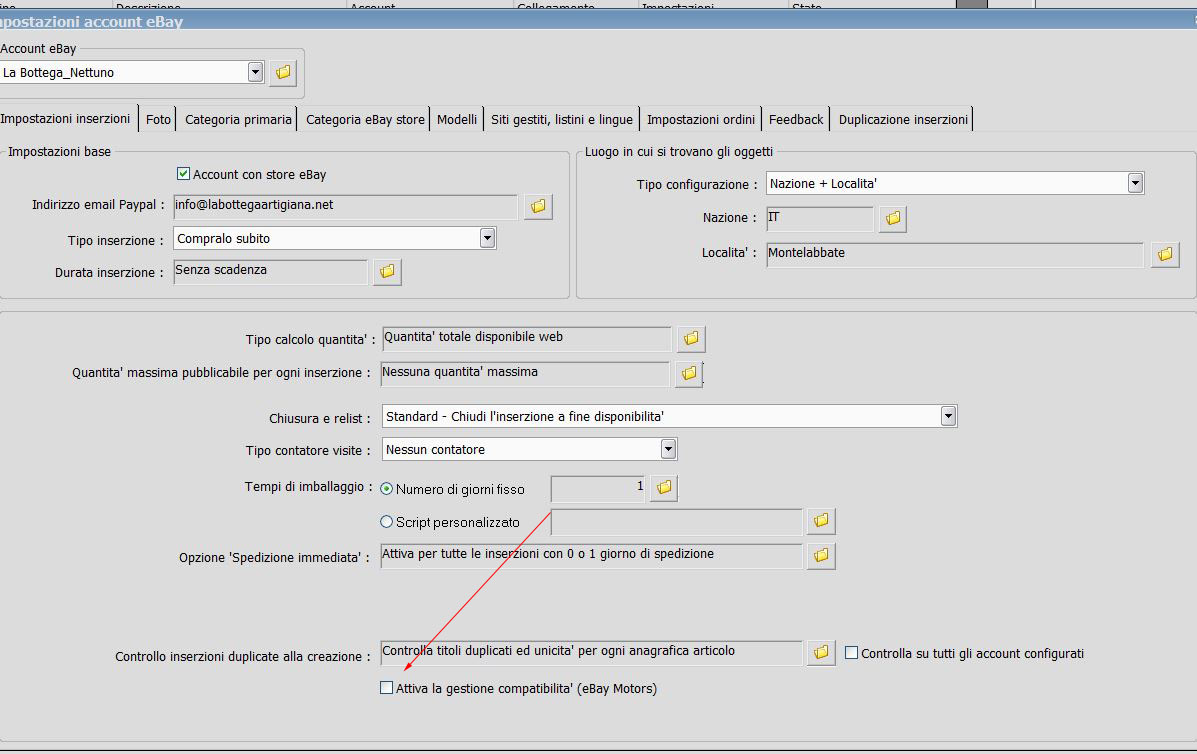Click Spedizione immediata option field
1197x754 pixels.
(592, 556)
